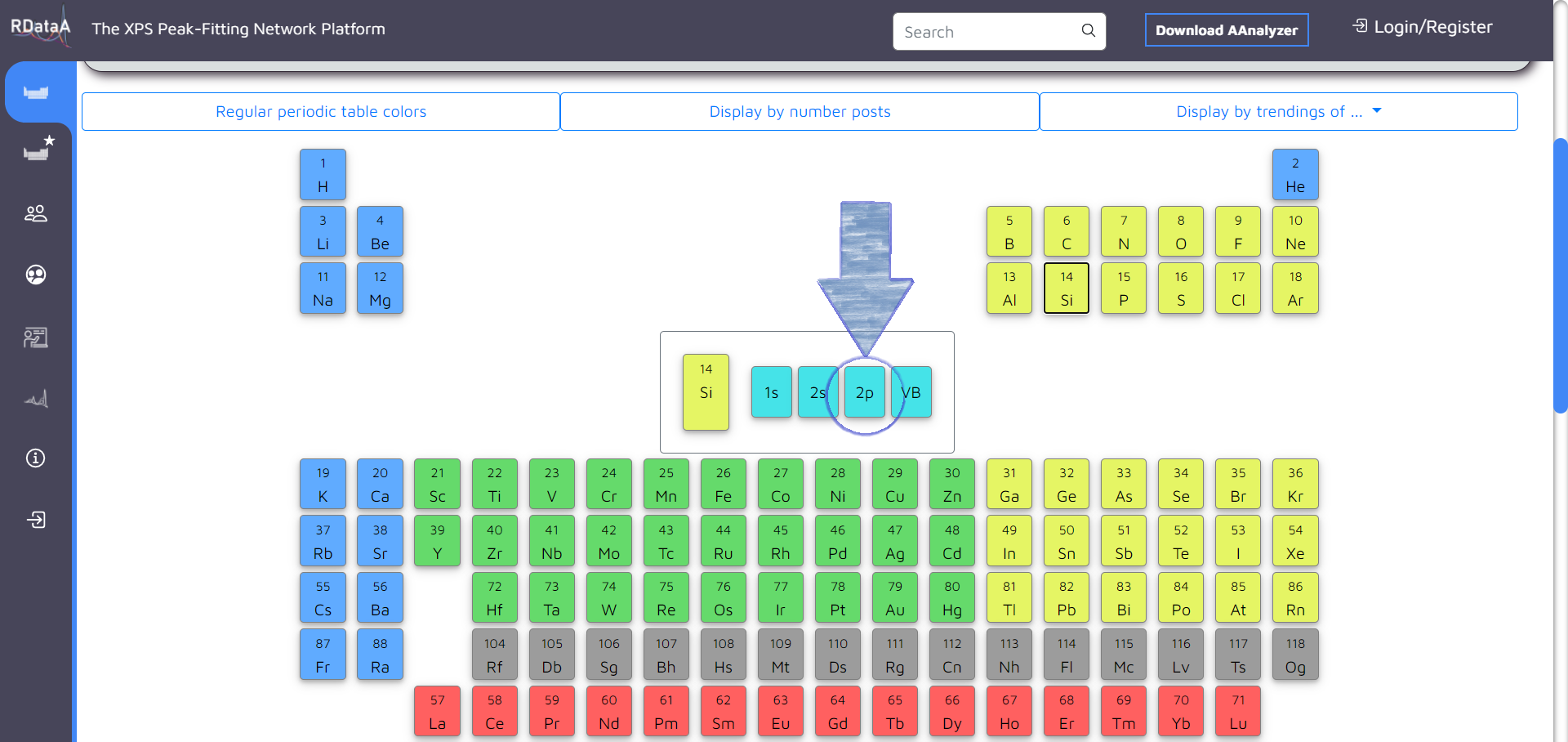Switch to Regular periodic table colors
This screenshot has width=1568, height=742.
tap(321, 112)
